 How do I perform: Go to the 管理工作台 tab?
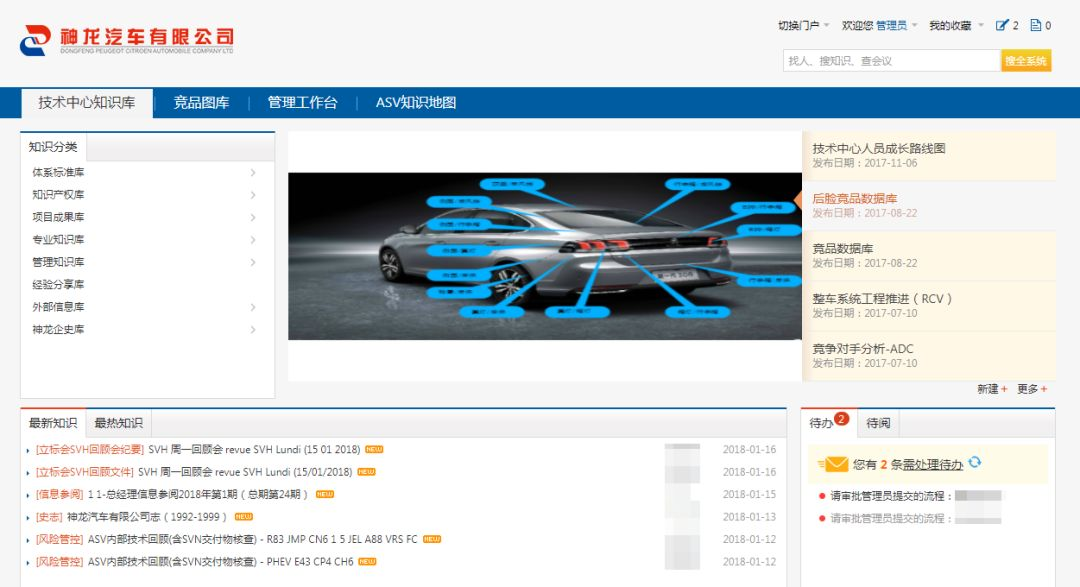pos(302,103)
